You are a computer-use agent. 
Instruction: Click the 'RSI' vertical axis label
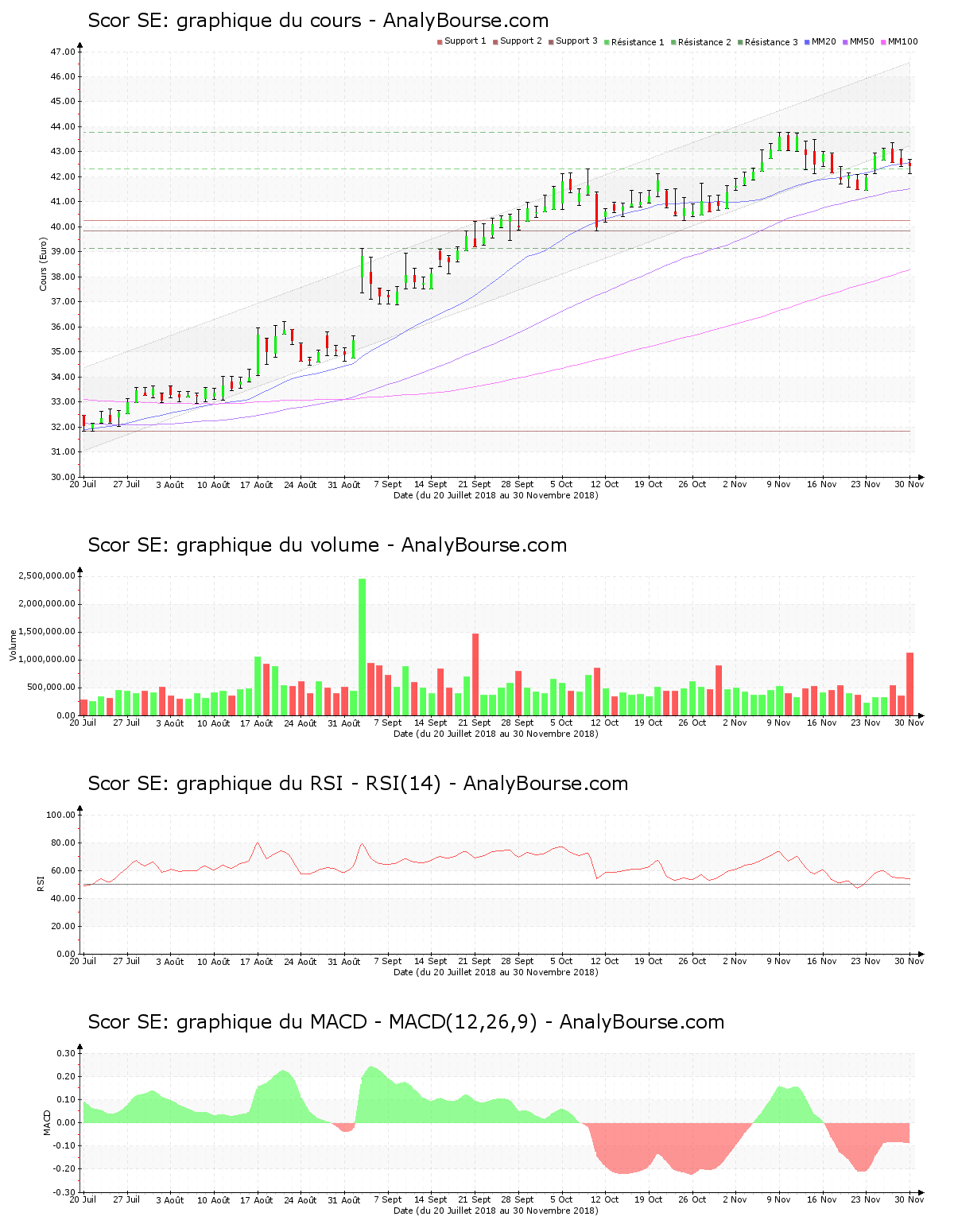[40, 883]
